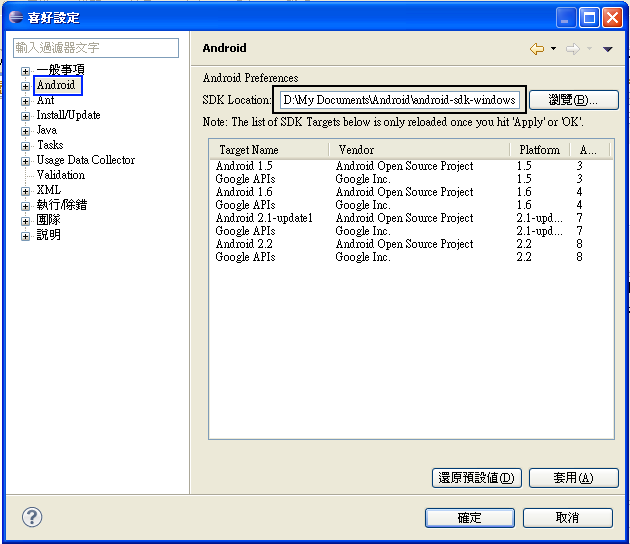The image size is (630, 544).
Task: Expand the Android tree node
Action: pos(25,86)
